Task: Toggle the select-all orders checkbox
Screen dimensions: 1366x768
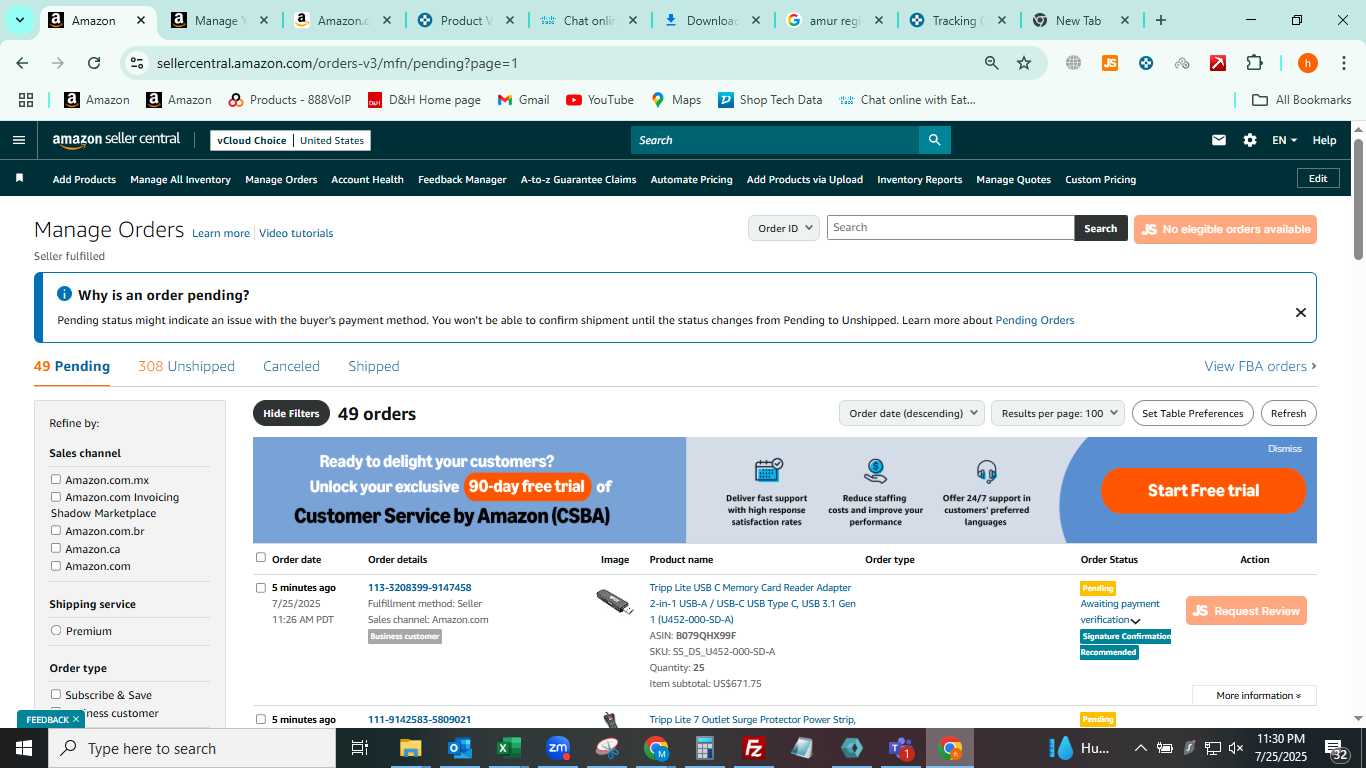Action: click(261, 558)
